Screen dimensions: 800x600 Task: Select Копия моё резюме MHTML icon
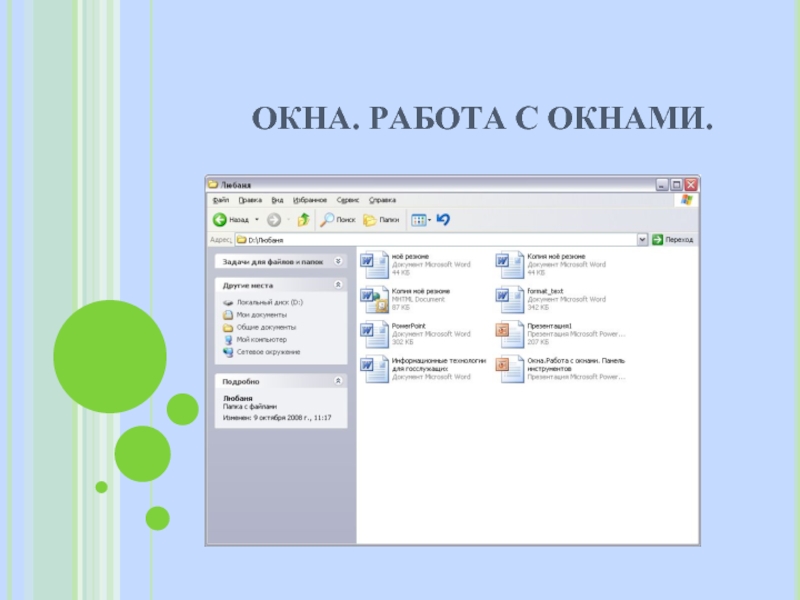click(x=374, y=299)
